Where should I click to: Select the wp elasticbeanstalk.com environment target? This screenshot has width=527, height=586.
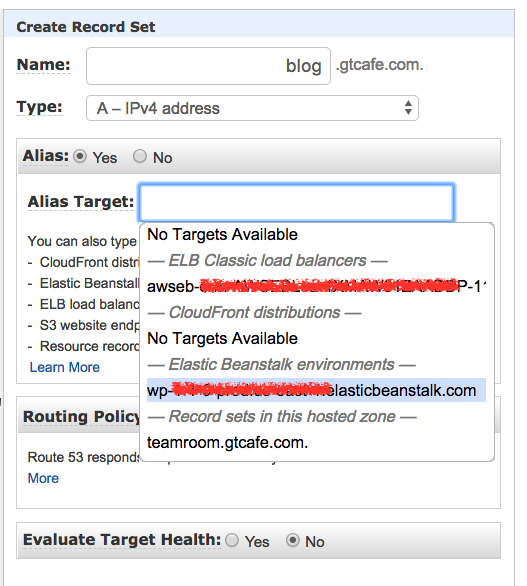point(317,390)
